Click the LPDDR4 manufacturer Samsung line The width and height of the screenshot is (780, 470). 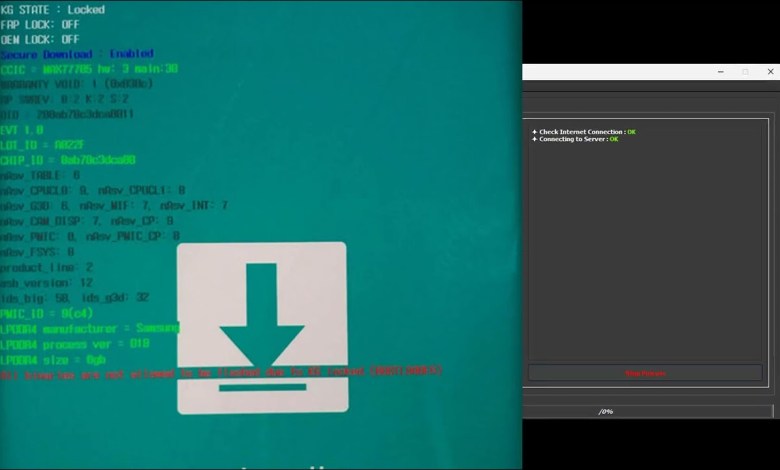pyautogui.click(x=90, y=328)
